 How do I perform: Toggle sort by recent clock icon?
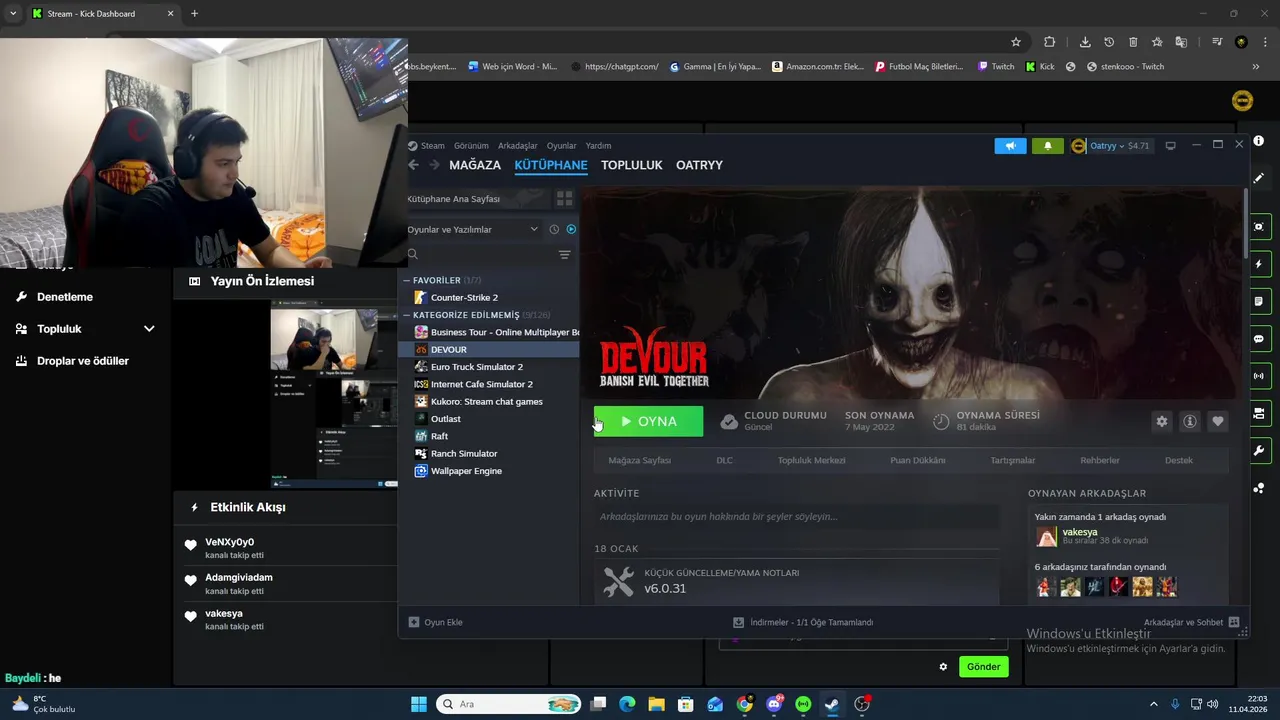pyautogui.click(x=554, y=229)
